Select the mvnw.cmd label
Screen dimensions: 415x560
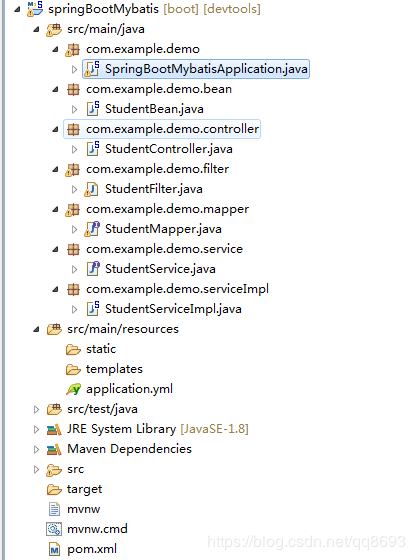(x=97, y=529)
